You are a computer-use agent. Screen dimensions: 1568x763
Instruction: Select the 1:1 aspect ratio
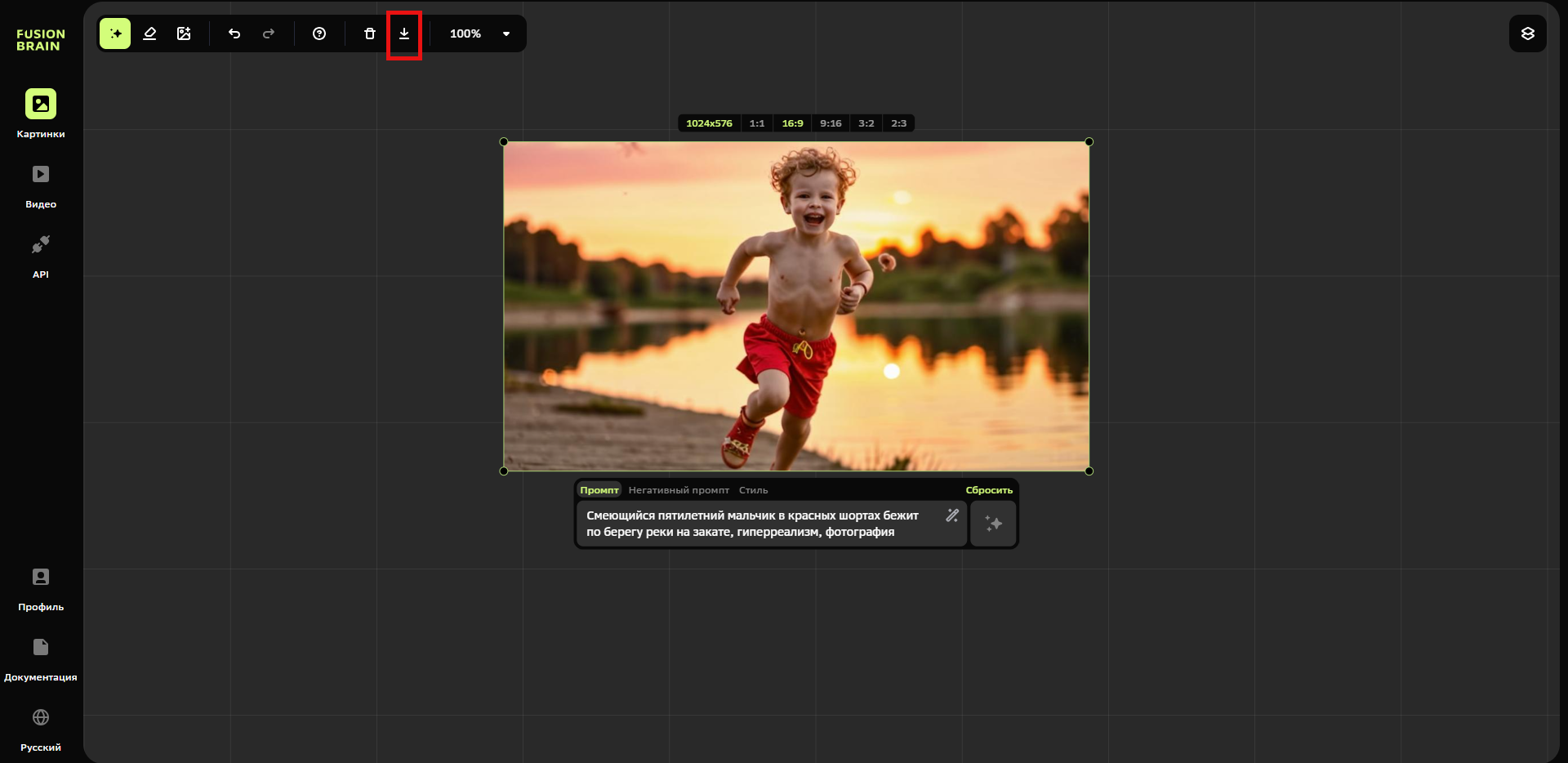click(x=757, y=123)
